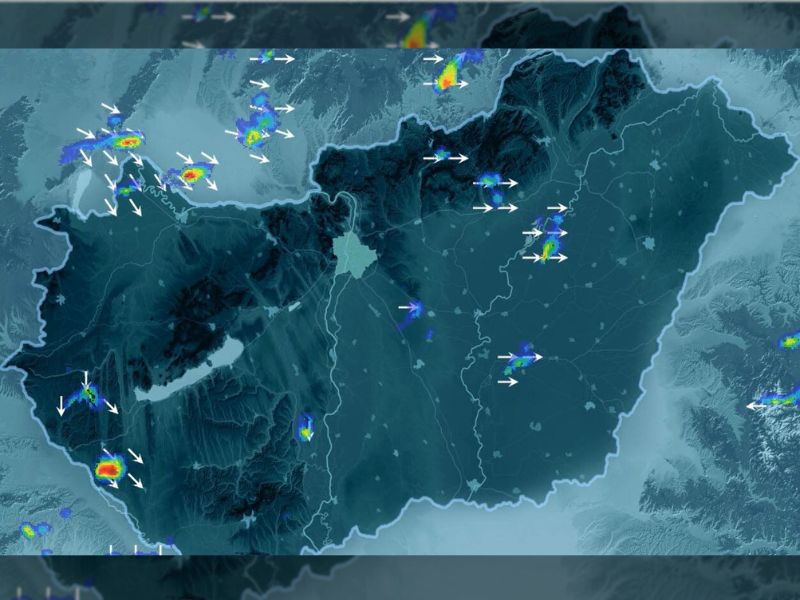Select the storm cell at the top edge center
Image resolution: width=800 pixels, height=600 pixels.
coord(418,32)
